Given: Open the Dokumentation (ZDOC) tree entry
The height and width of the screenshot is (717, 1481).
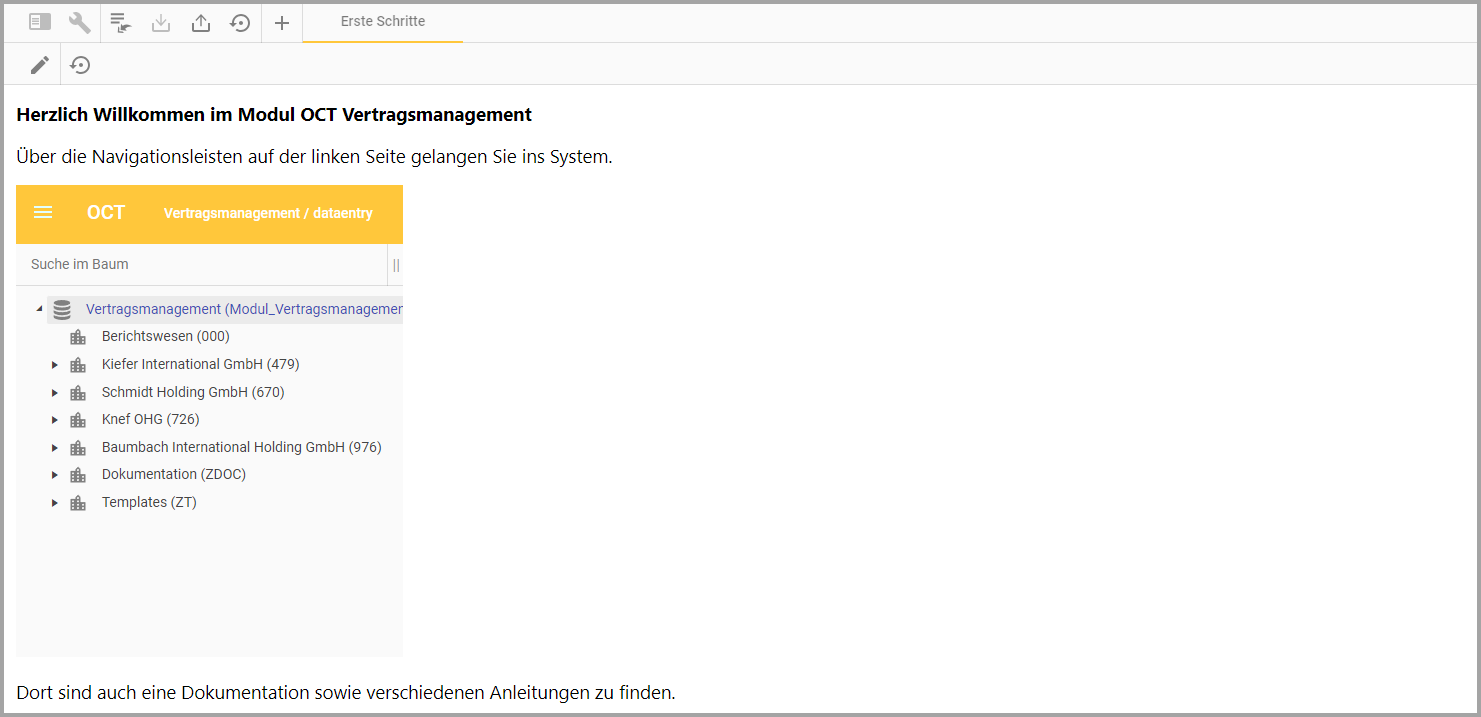Looking at the screenshot, I should point(173,474).
